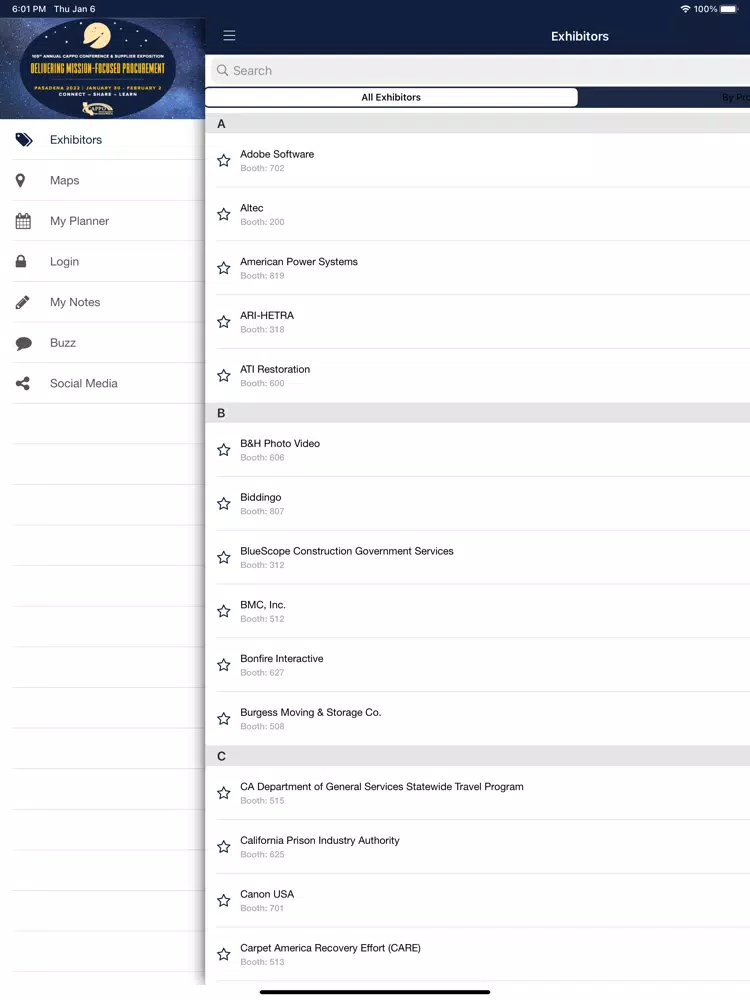Star Burgess Moving & Storage Co.
This screenshot has height=1000, width=750.
223,719
